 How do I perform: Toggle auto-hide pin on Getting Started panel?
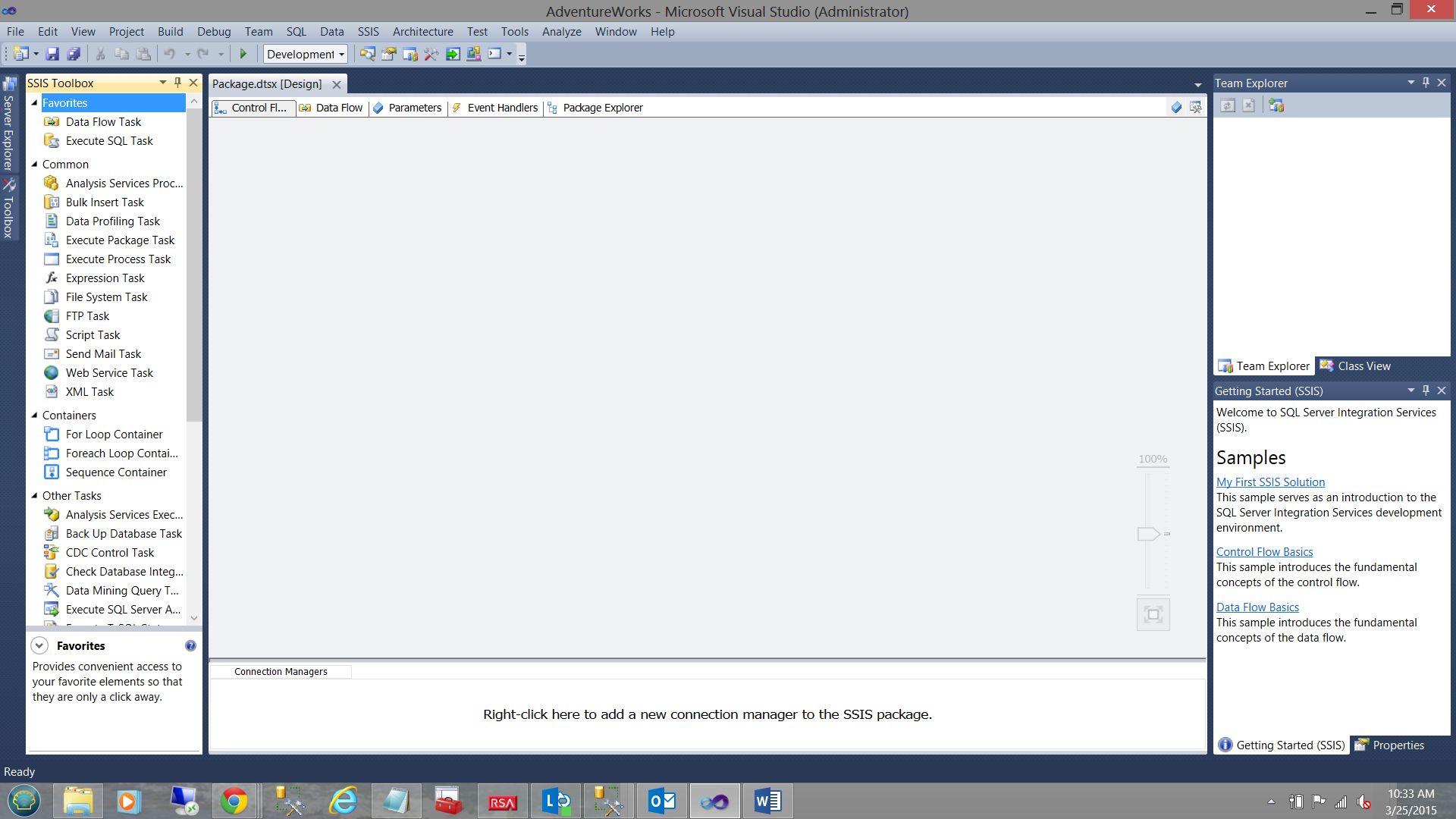[x=1426, y=391]
